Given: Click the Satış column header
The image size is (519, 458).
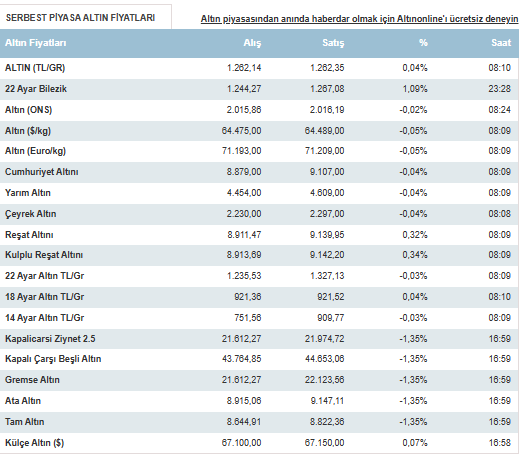Looking at the screenshot, I should tap(333, 43).
